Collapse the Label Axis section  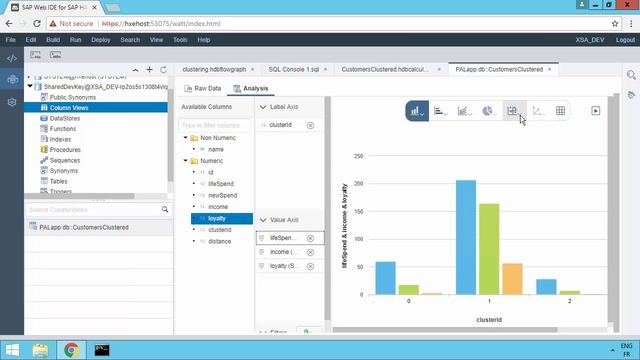263,107
